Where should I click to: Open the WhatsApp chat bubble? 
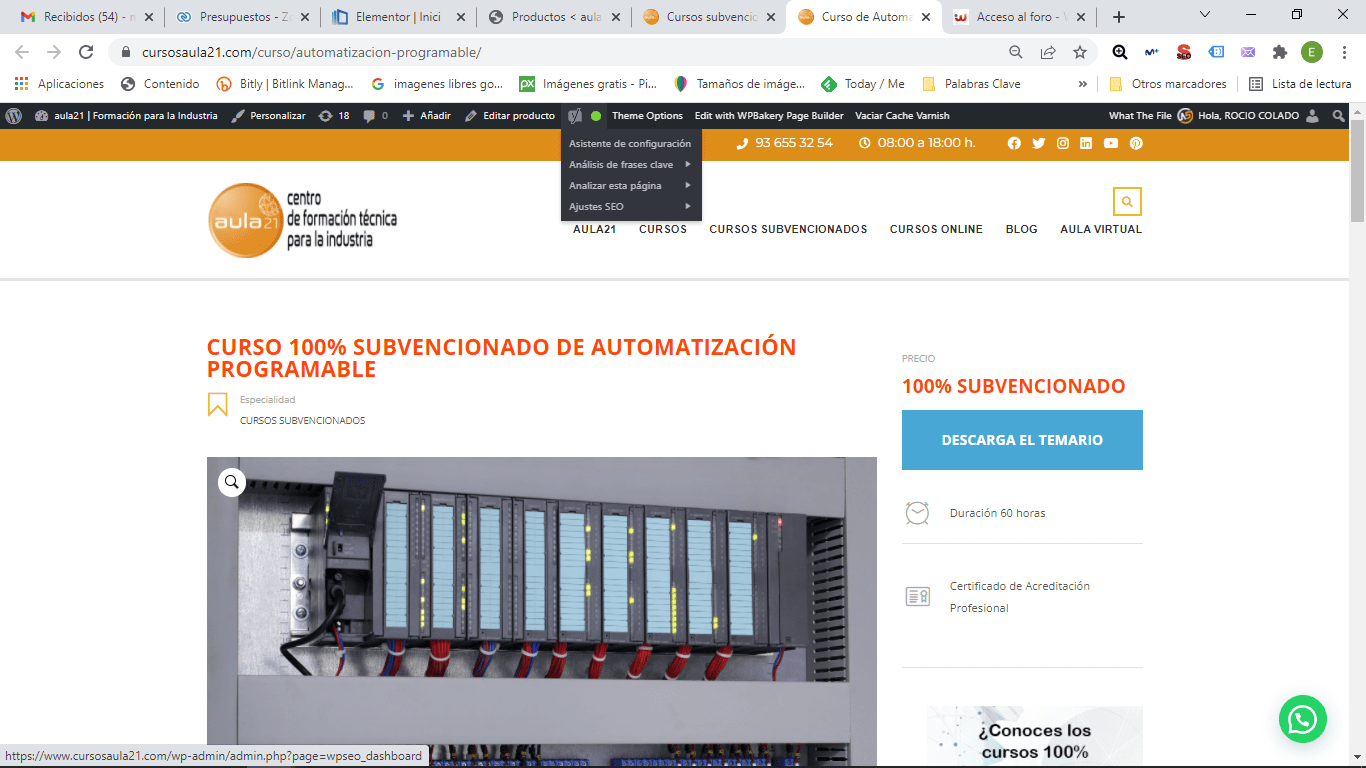coord(1303,719)
